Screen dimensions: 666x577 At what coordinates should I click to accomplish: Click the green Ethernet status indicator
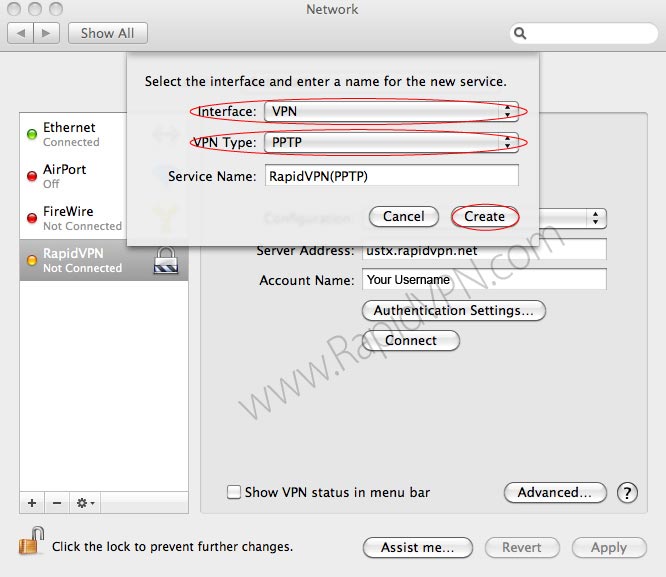click(x=32, y=134)
